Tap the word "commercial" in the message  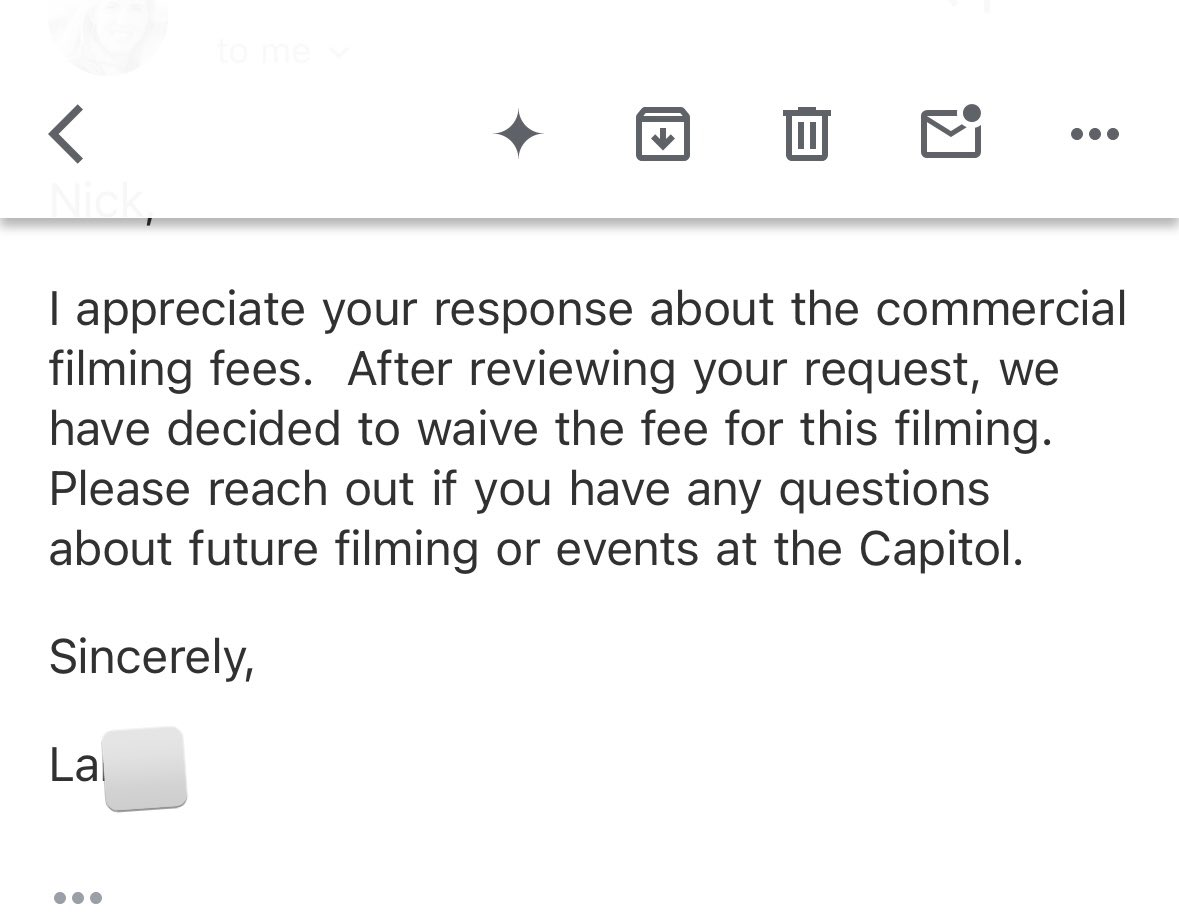pos(1001,309)
